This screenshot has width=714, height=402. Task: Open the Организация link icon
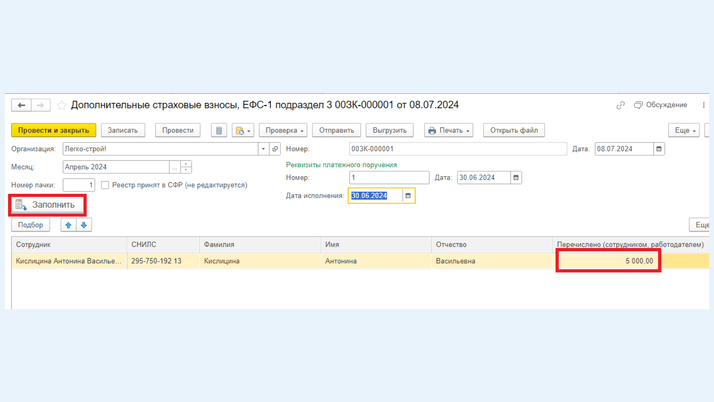tap(275, 149)
